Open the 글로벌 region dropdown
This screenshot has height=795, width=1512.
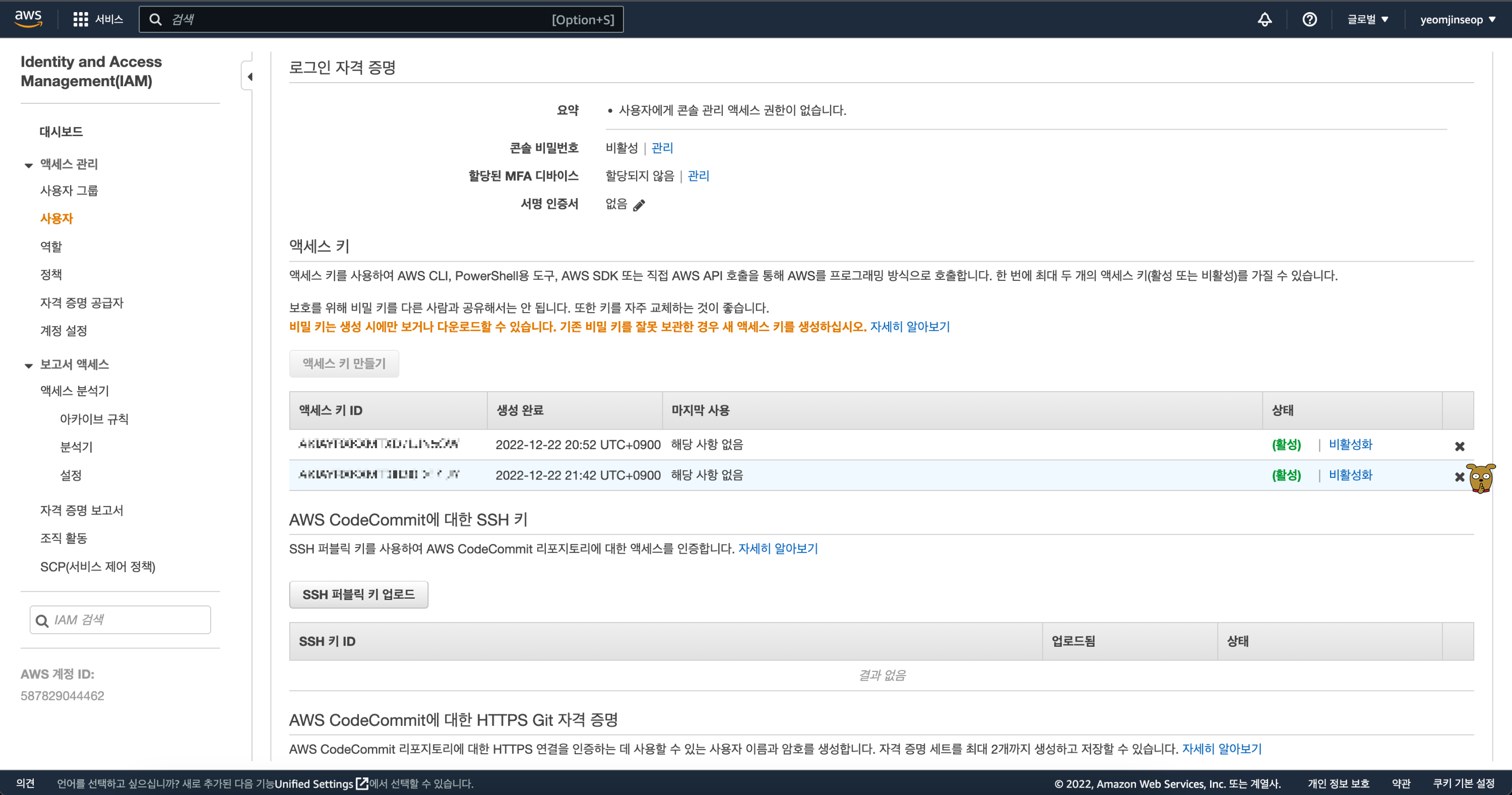tap(1368, 19)
